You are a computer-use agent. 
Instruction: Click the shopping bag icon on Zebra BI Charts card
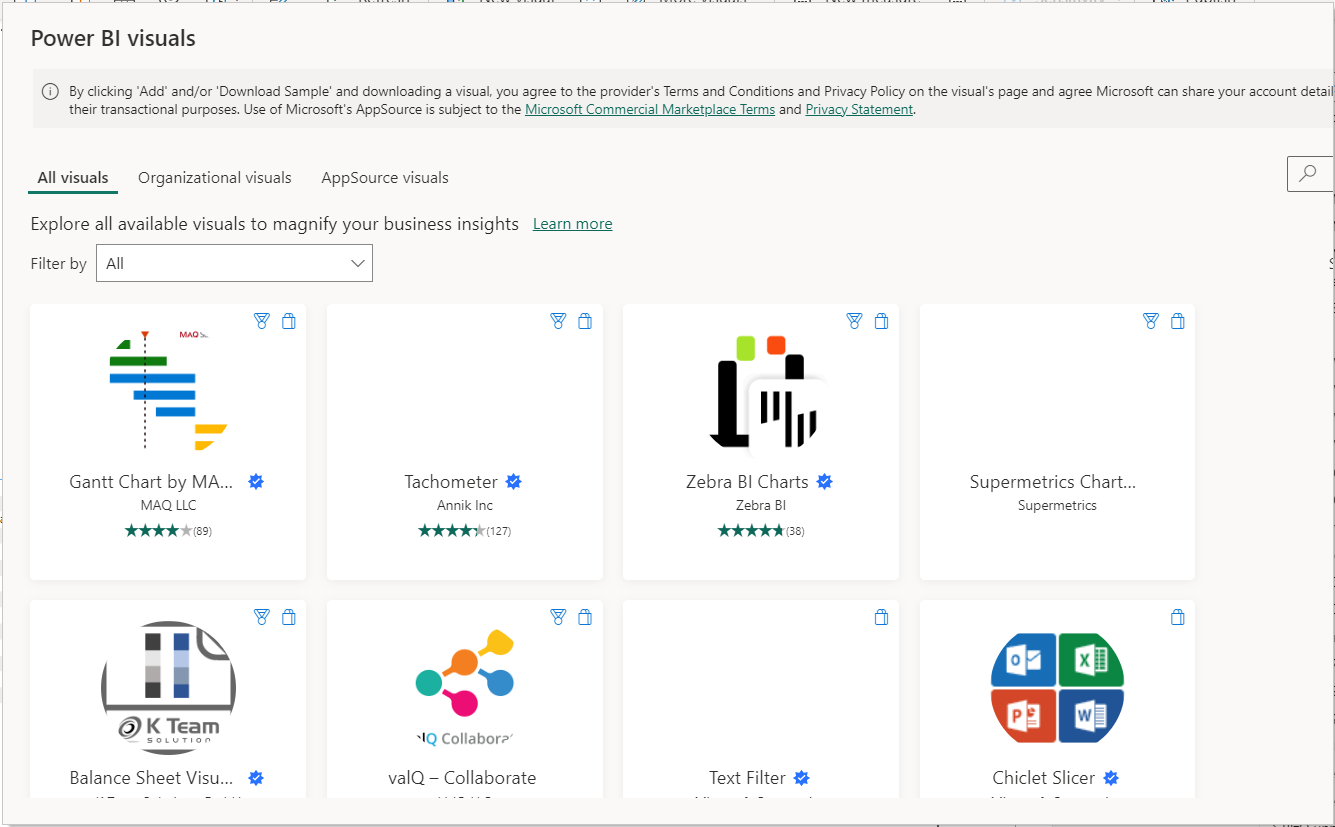tap(881, 321)
